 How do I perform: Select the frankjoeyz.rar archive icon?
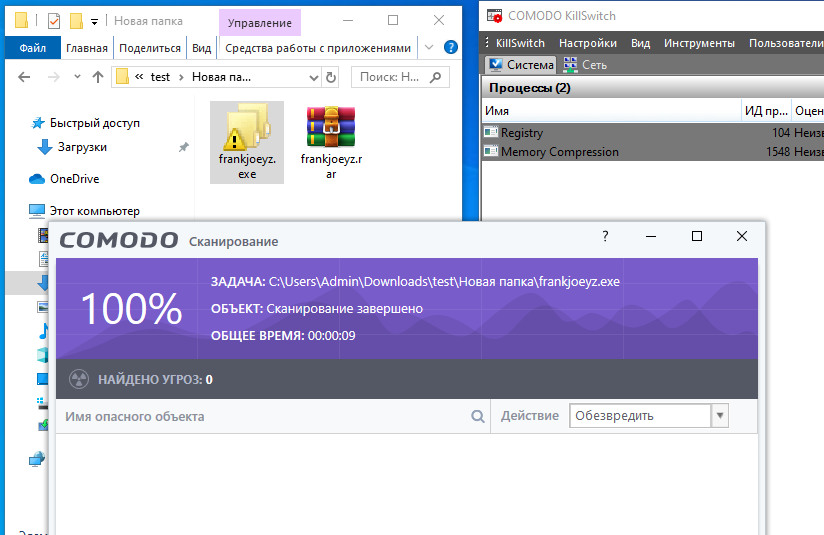pyautogui.click(x=331, y=127)
